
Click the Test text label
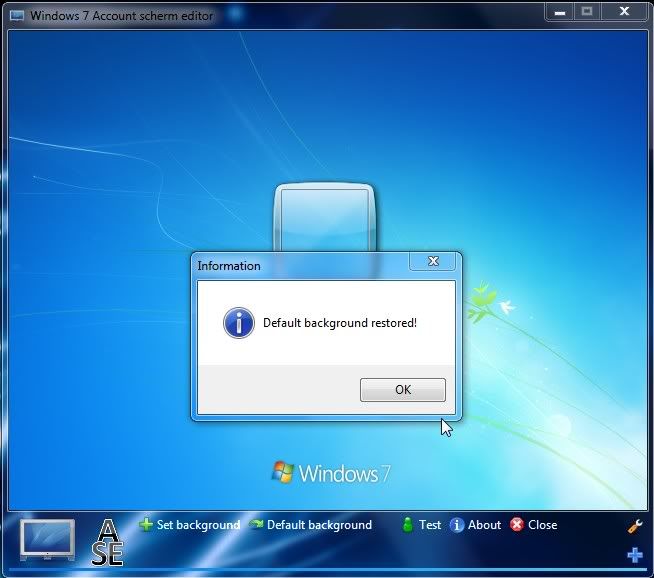[x=430, y=525]
